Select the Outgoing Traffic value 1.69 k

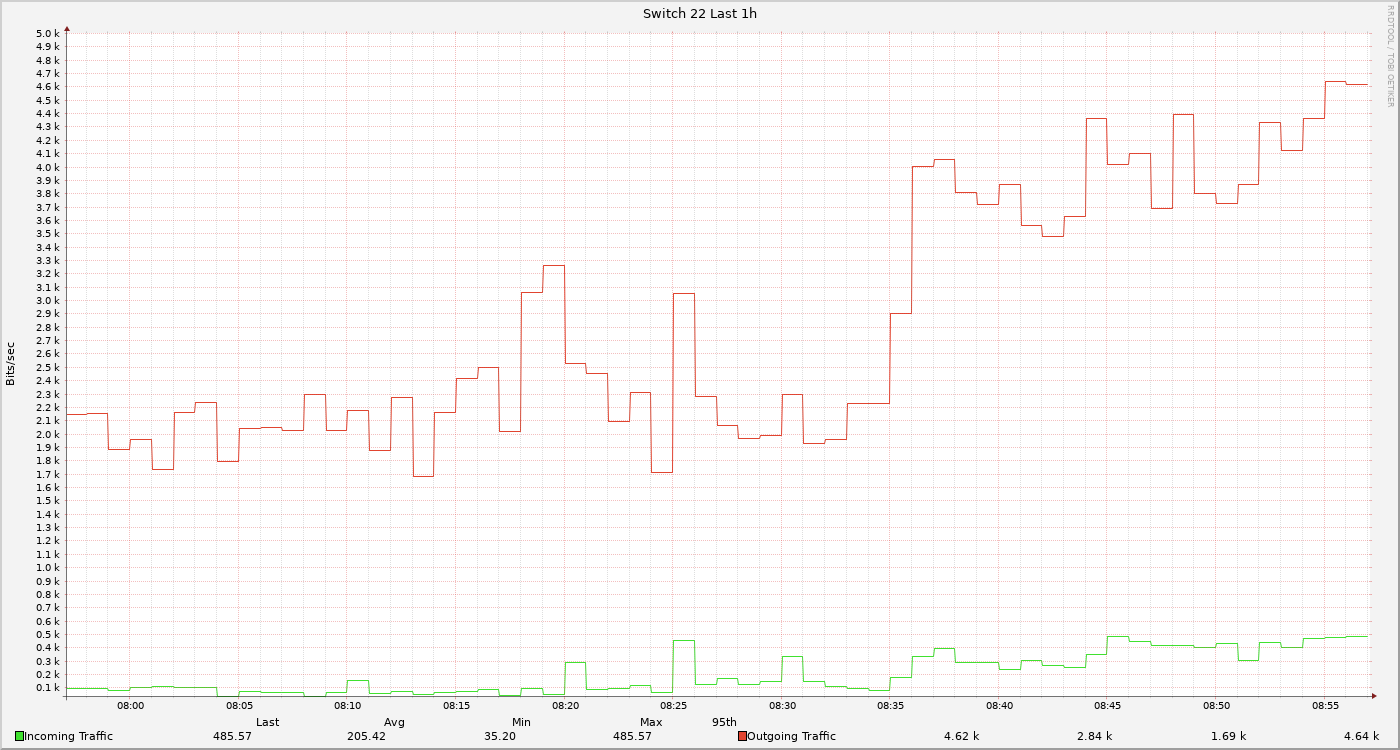1228,737
